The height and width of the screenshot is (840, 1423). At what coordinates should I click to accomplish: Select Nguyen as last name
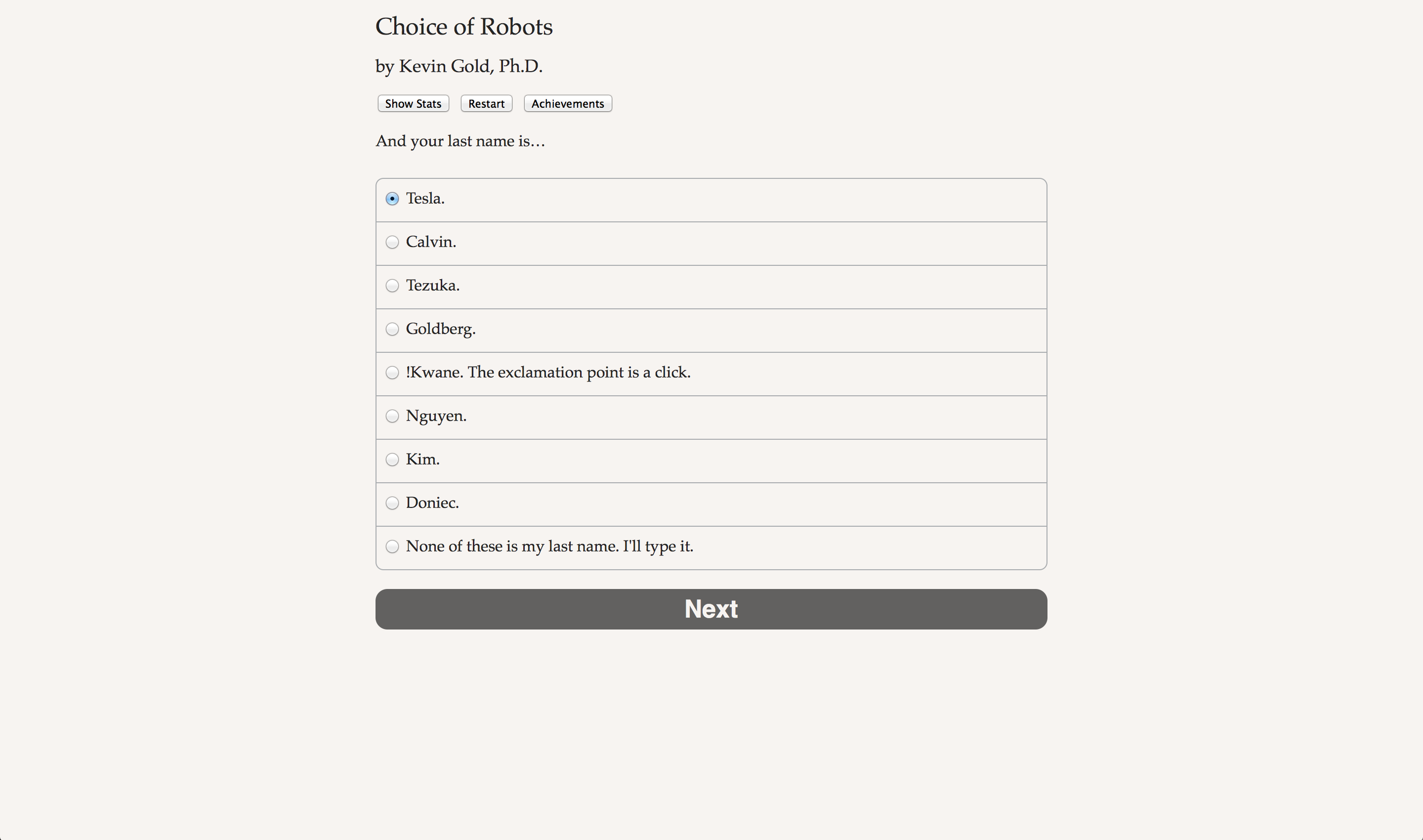tap(392, 416)
